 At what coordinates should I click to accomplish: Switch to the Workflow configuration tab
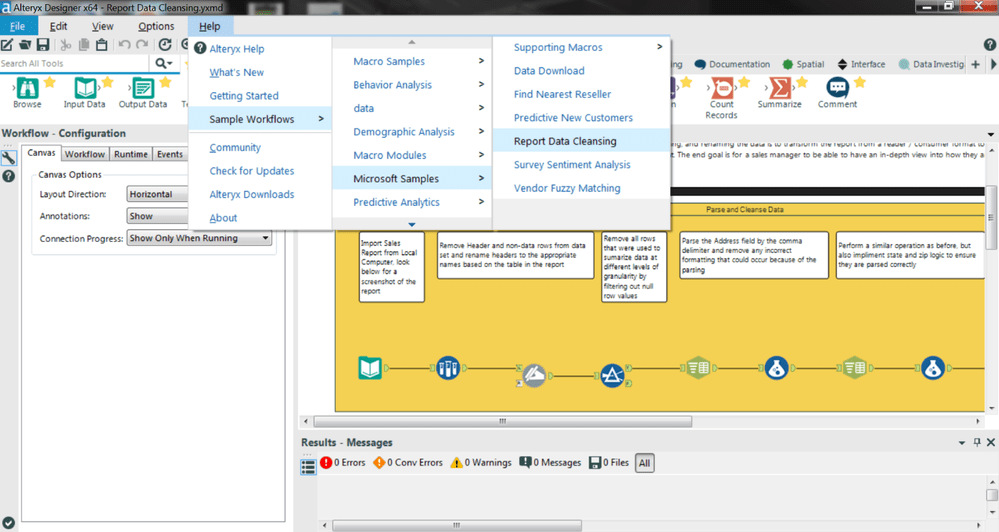coord(85,154)
